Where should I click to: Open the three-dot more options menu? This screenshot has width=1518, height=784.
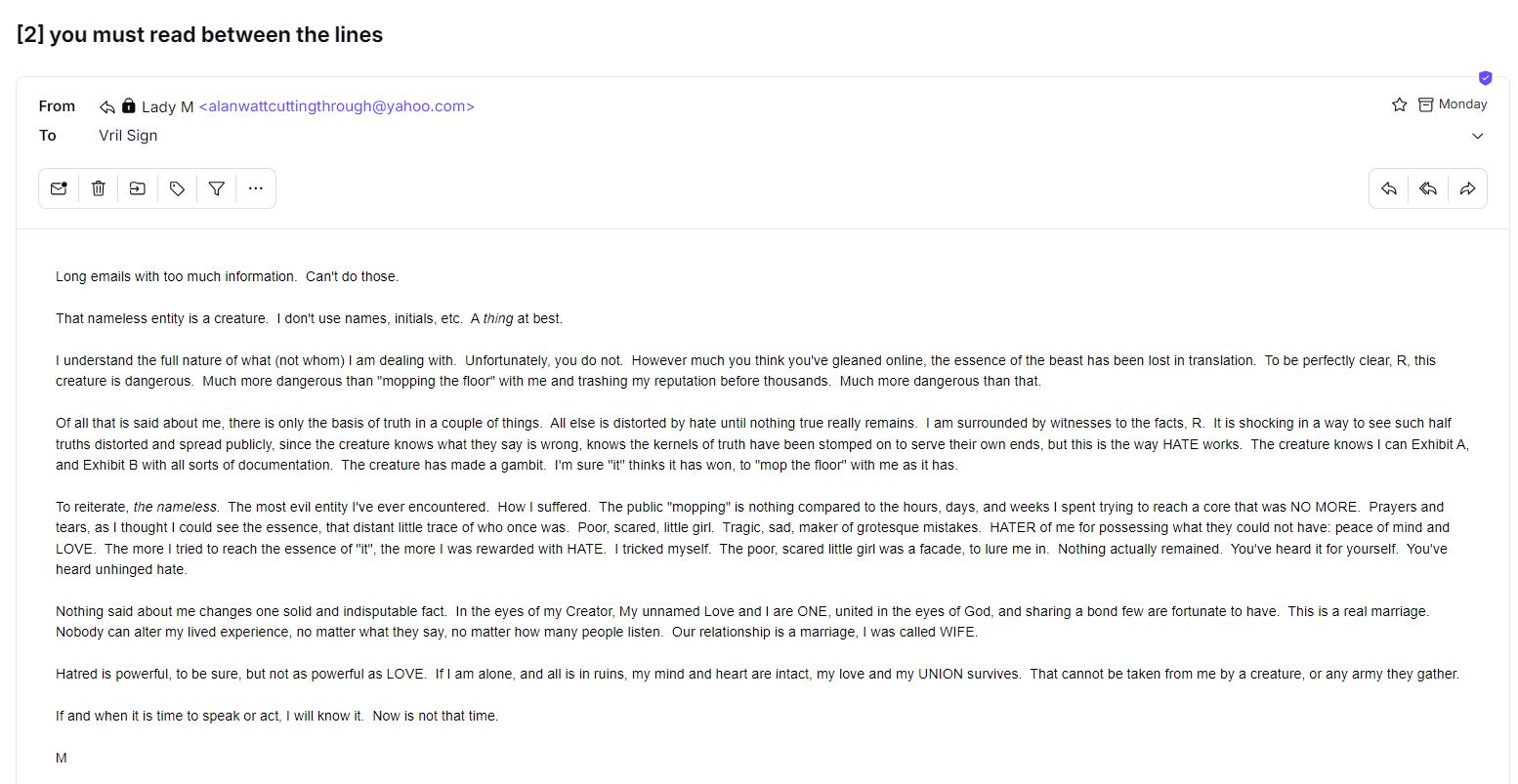(x=256, y=188)
